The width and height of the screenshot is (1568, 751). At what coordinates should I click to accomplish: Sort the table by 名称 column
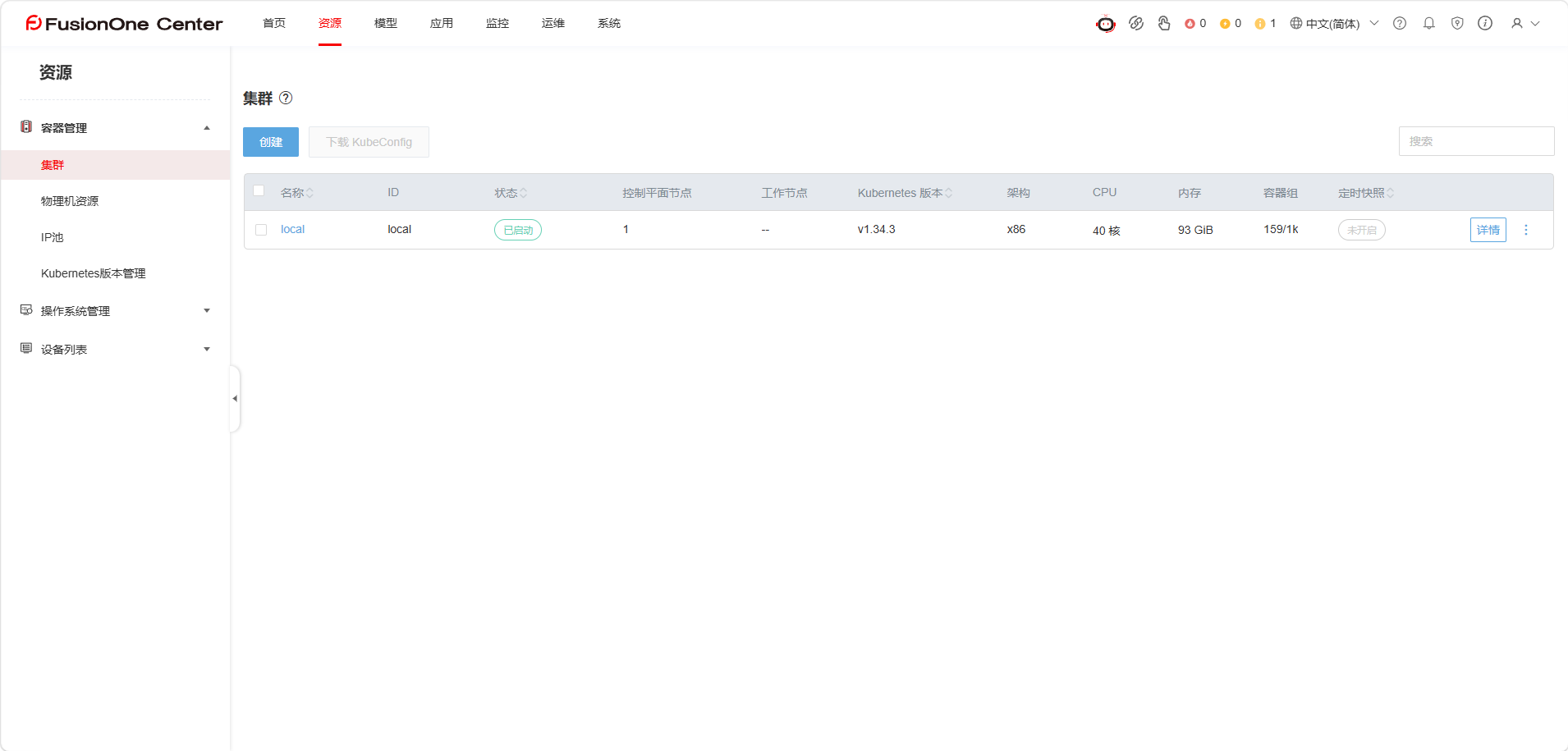click(x=310, y=193)
